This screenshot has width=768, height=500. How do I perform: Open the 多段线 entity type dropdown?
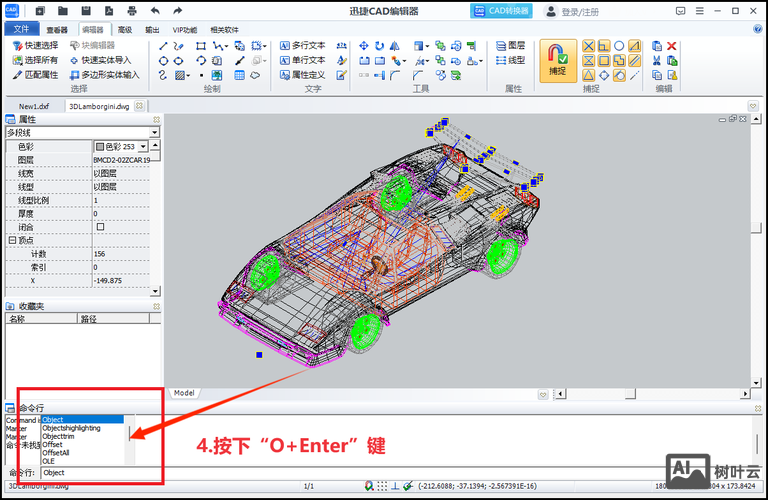[154, 132]
